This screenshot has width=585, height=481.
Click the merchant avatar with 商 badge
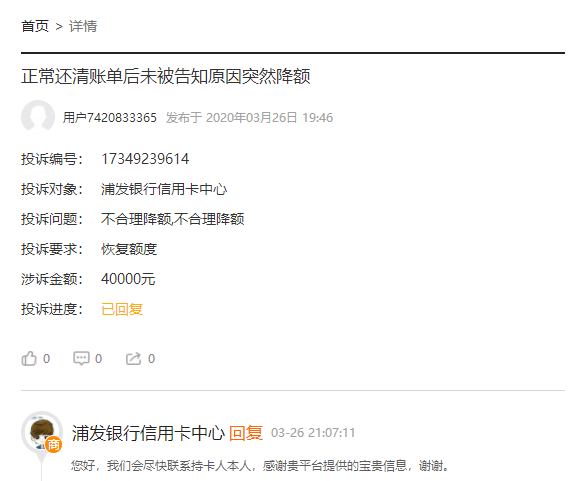coord(42,433)
